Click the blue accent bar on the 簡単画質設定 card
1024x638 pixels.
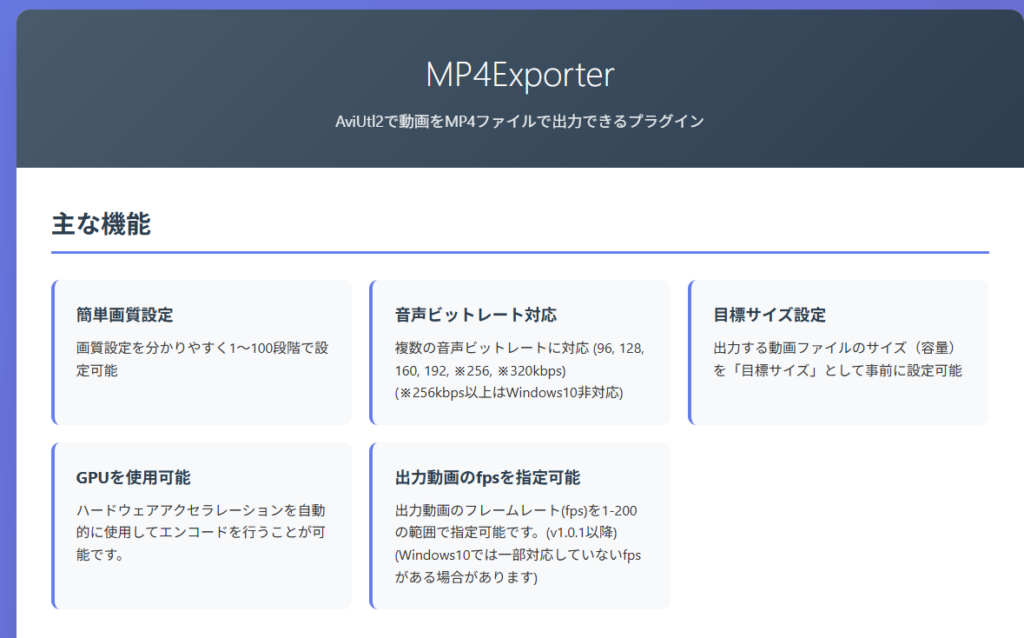pos(55,350)
